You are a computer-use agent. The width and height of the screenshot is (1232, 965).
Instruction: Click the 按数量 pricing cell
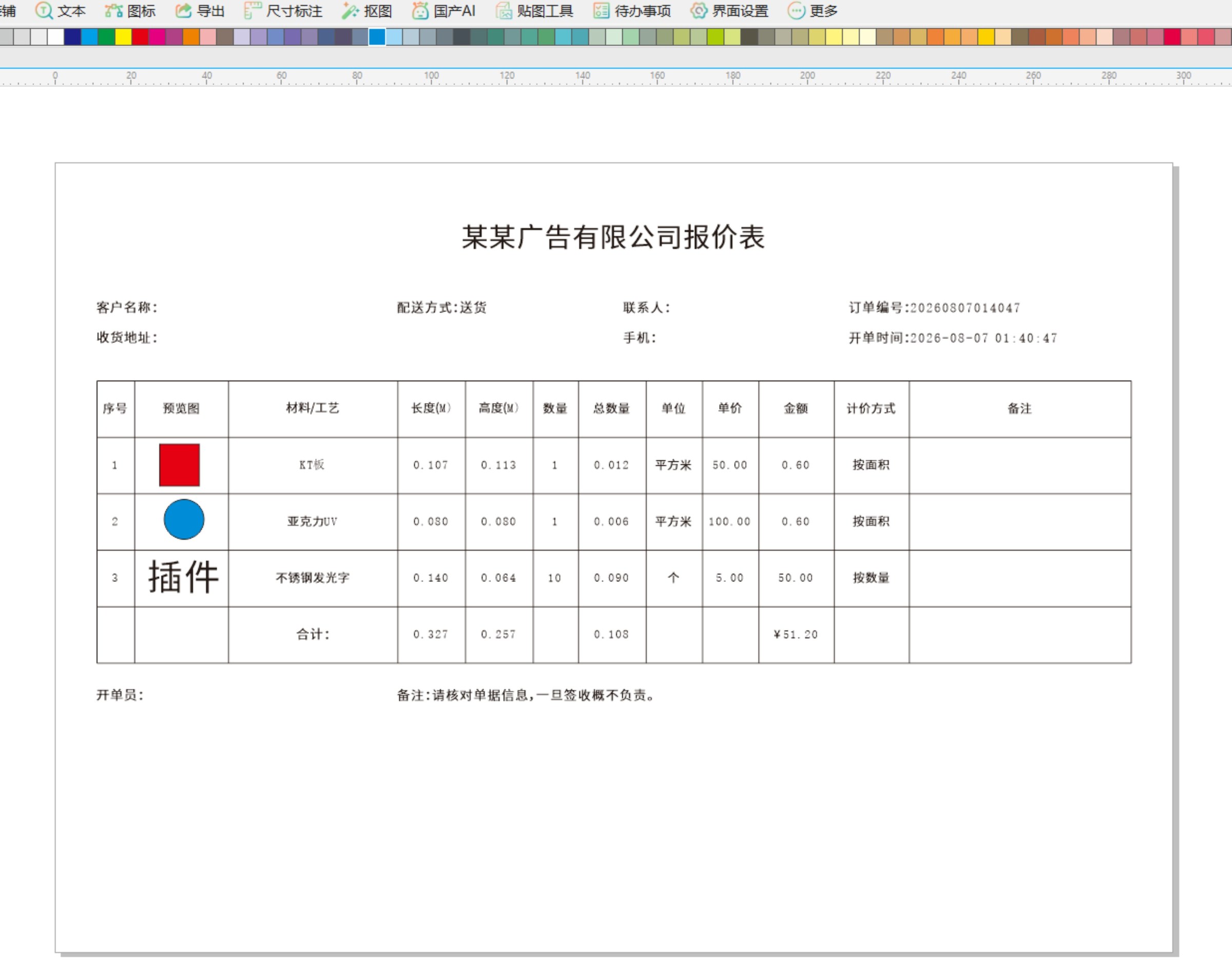[x=871, y=578]
